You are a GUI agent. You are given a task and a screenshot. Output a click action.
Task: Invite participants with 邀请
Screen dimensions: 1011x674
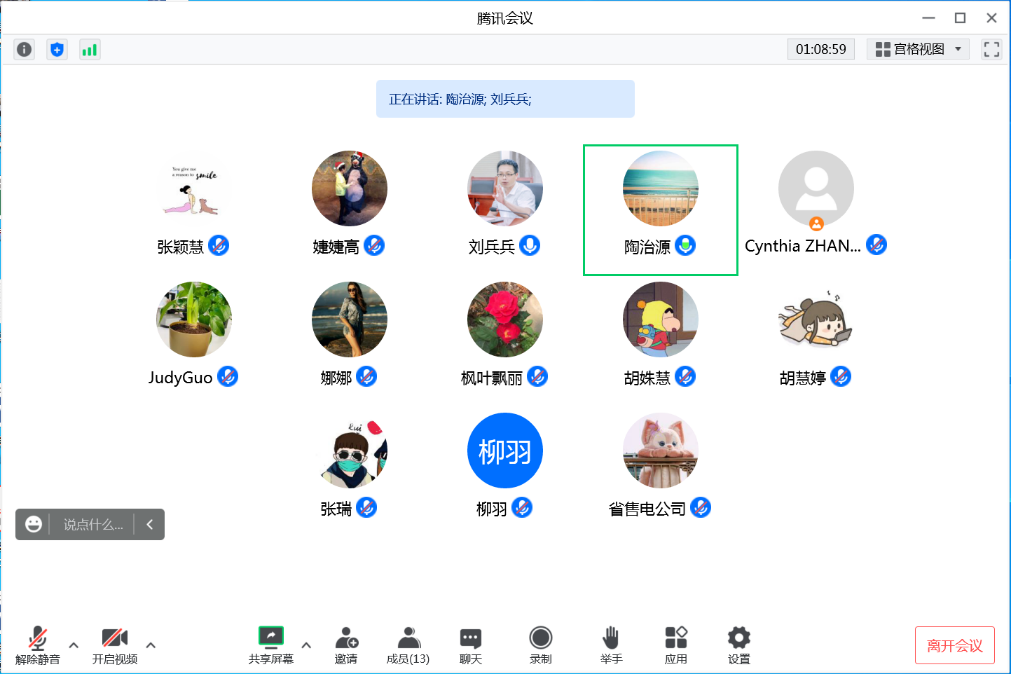click(x=346, y=645)
